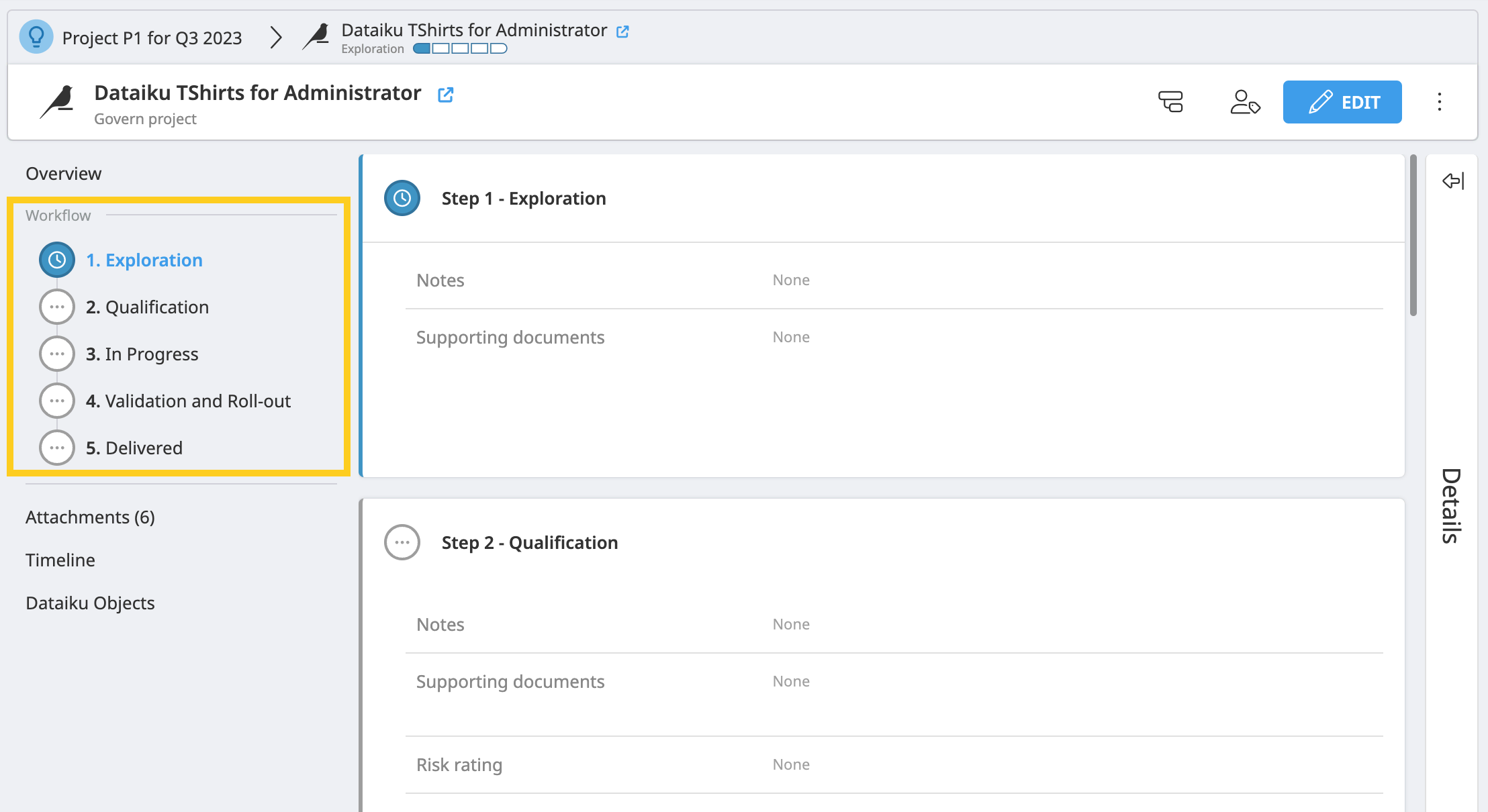Select the 5. Delivered workflow step

[134, 448]
